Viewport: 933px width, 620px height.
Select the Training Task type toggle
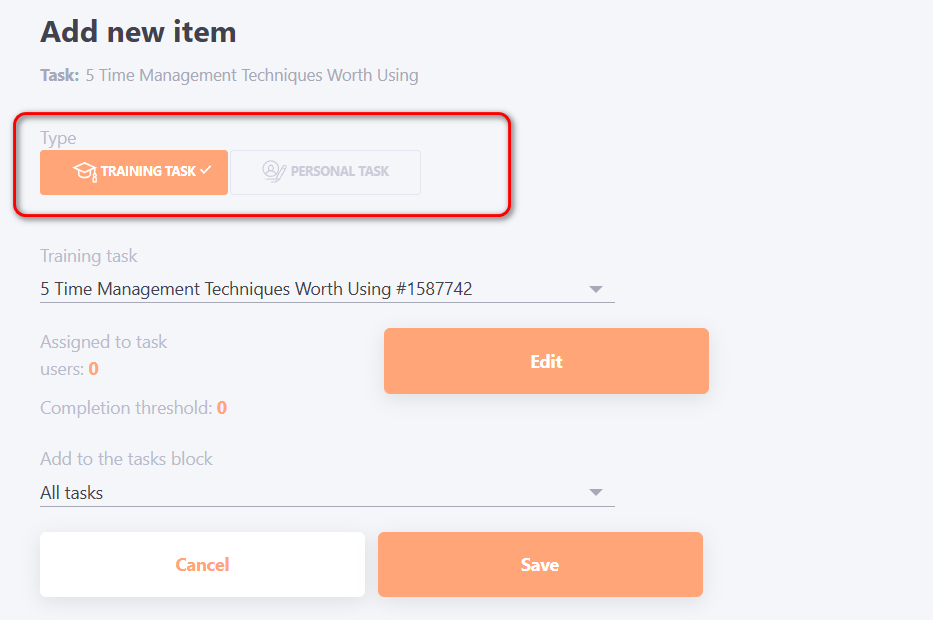(134, 172)
